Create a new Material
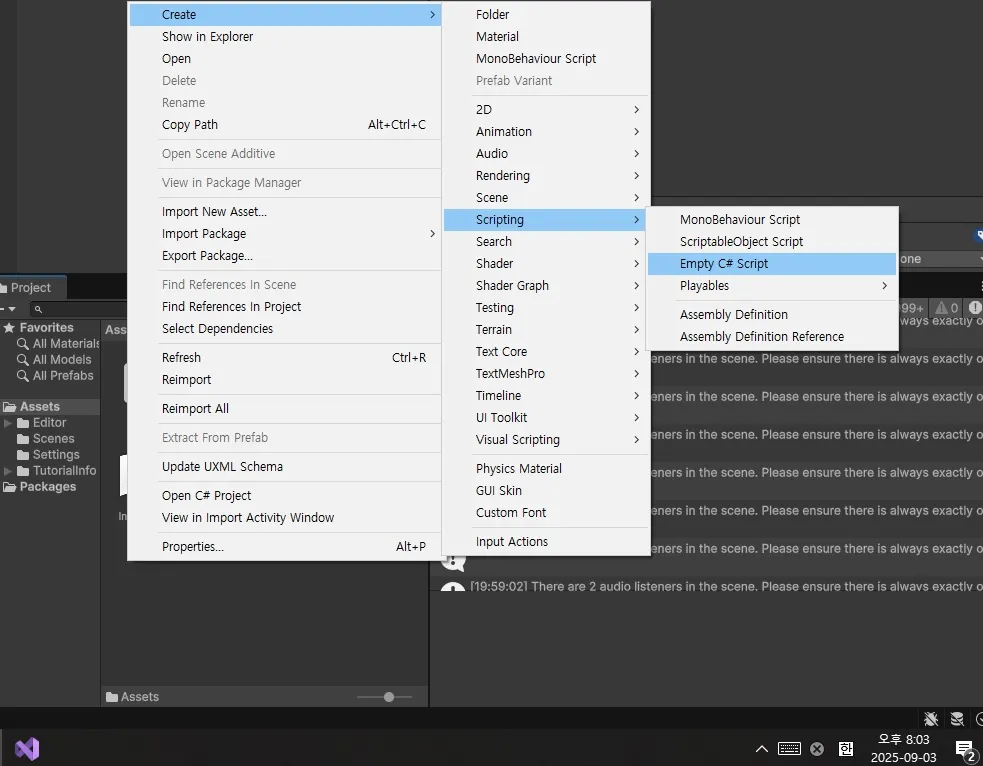The height and width of the screenshot is (766, 983). (546, 36)
